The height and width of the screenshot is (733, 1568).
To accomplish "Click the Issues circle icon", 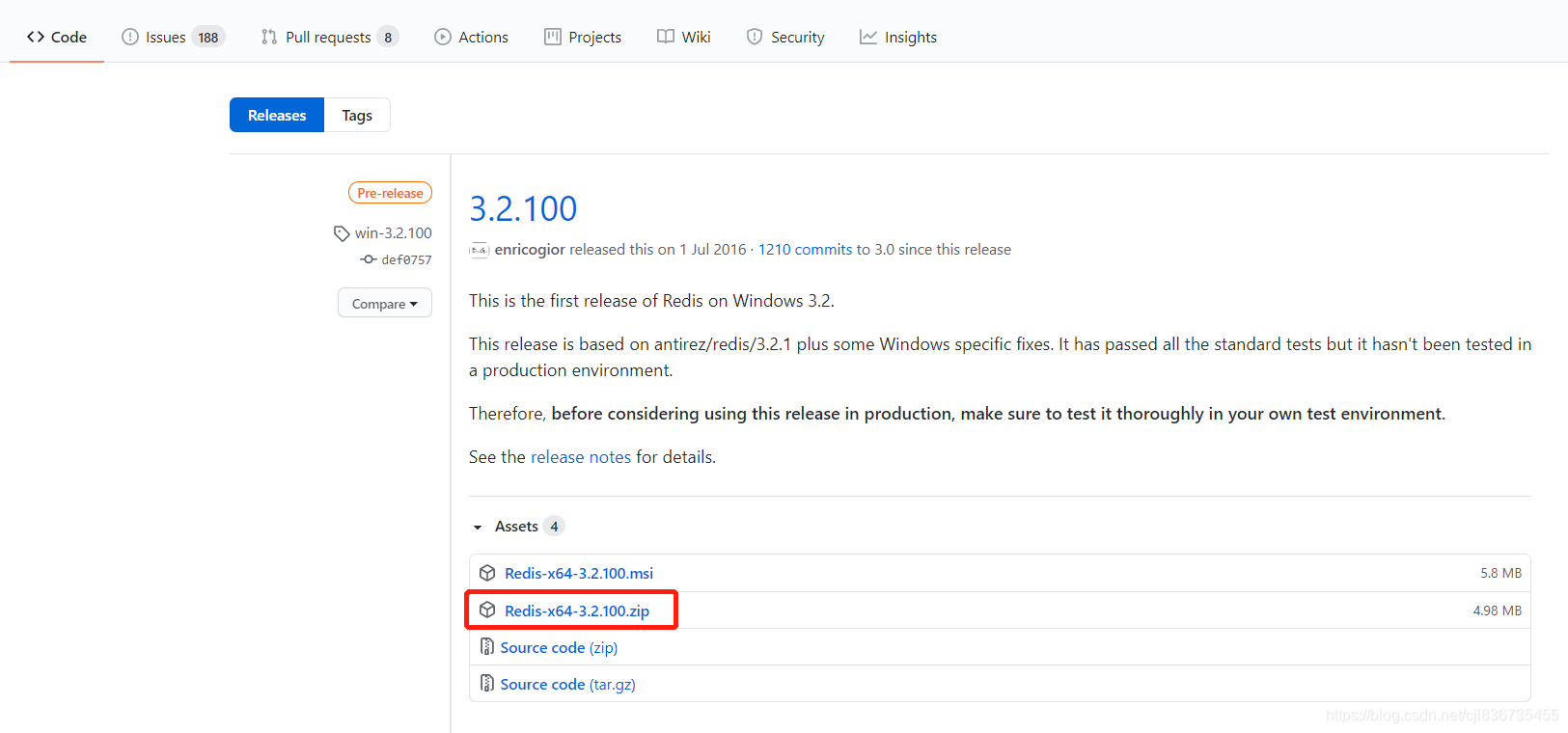I will point(129,37).
